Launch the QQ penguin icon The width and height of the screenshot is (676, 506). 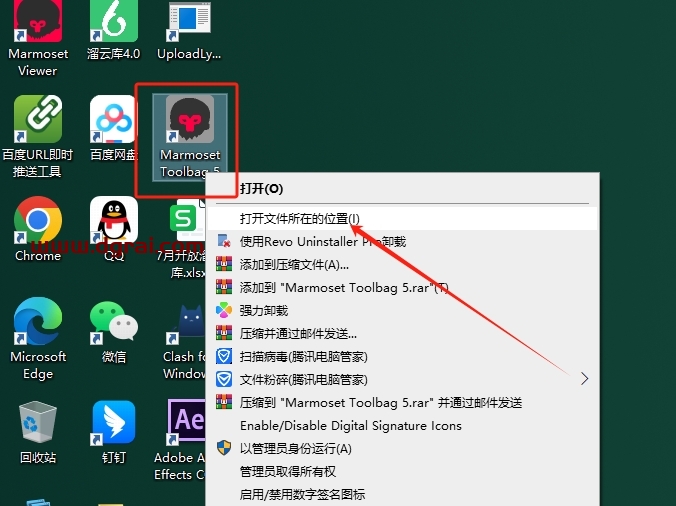click(114, 229)
